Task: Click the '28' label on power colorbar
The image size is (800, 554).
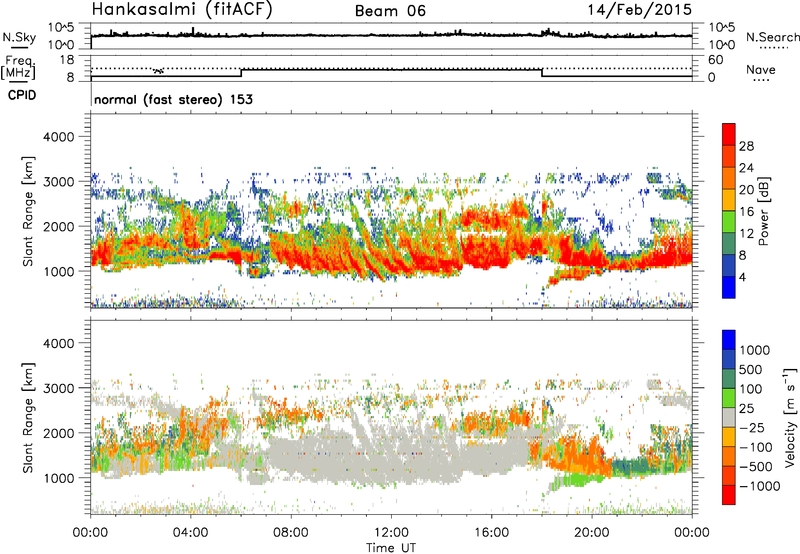Action: click(746, 146)
